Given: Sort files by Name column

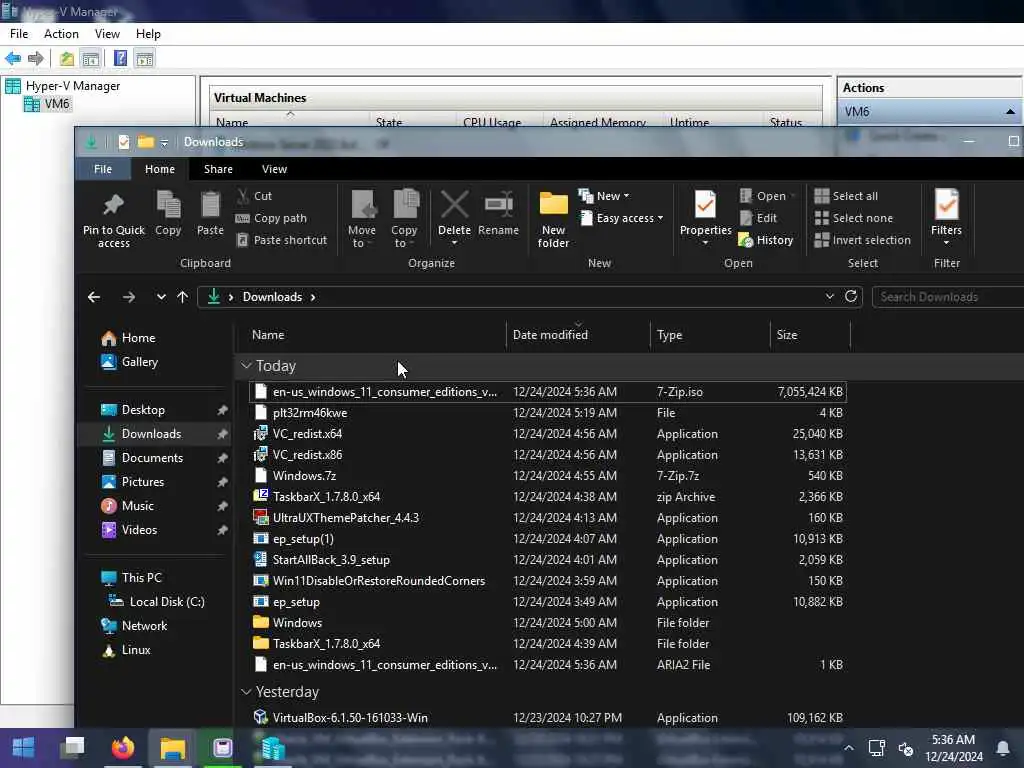Looking at the screenshot, I should [x=371, y=335].
